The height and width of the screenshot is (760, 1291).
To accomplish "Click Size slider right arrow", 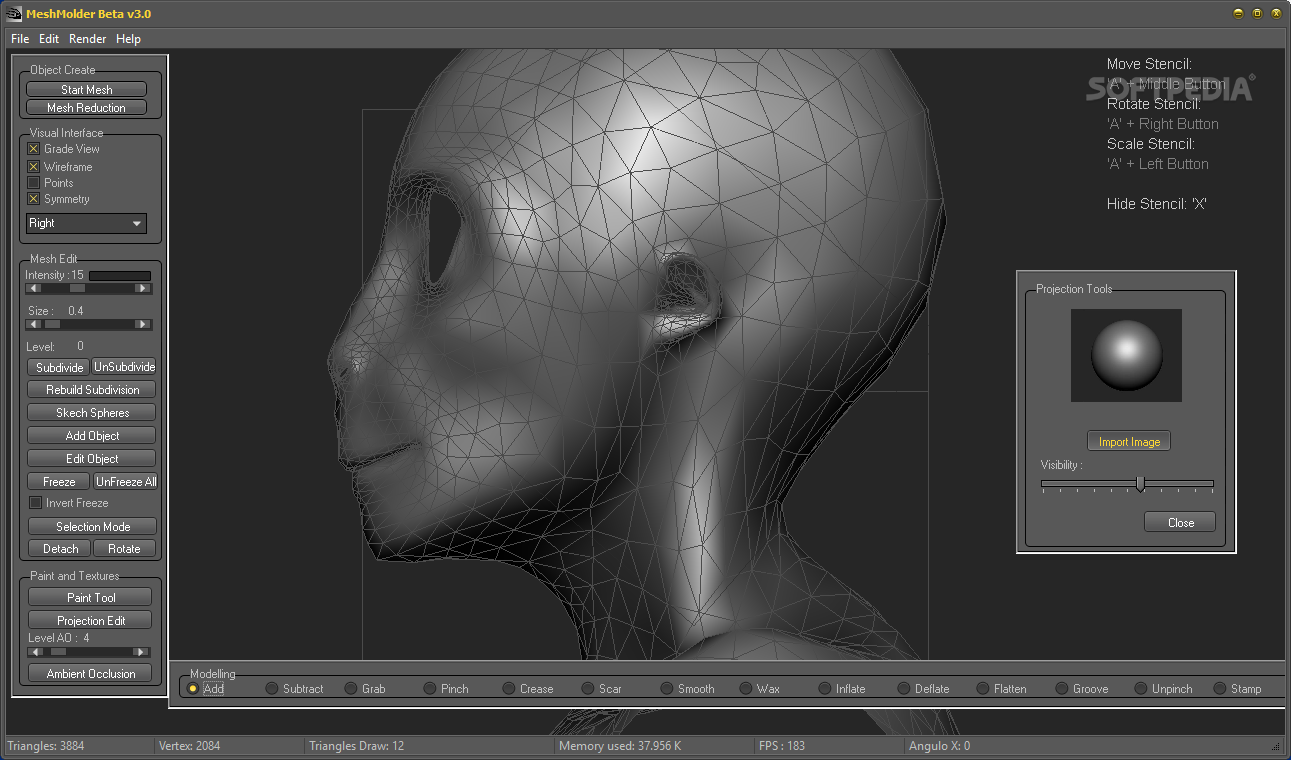I will click(x=143, y=324).
